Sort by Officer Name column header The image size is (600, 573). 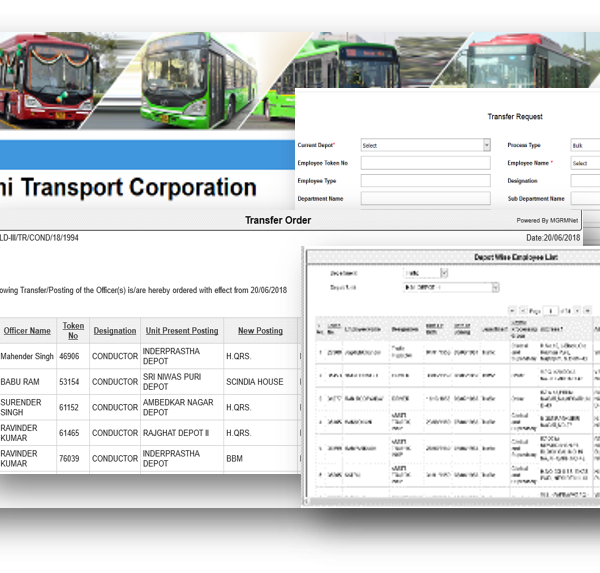[x=27, y=331]
